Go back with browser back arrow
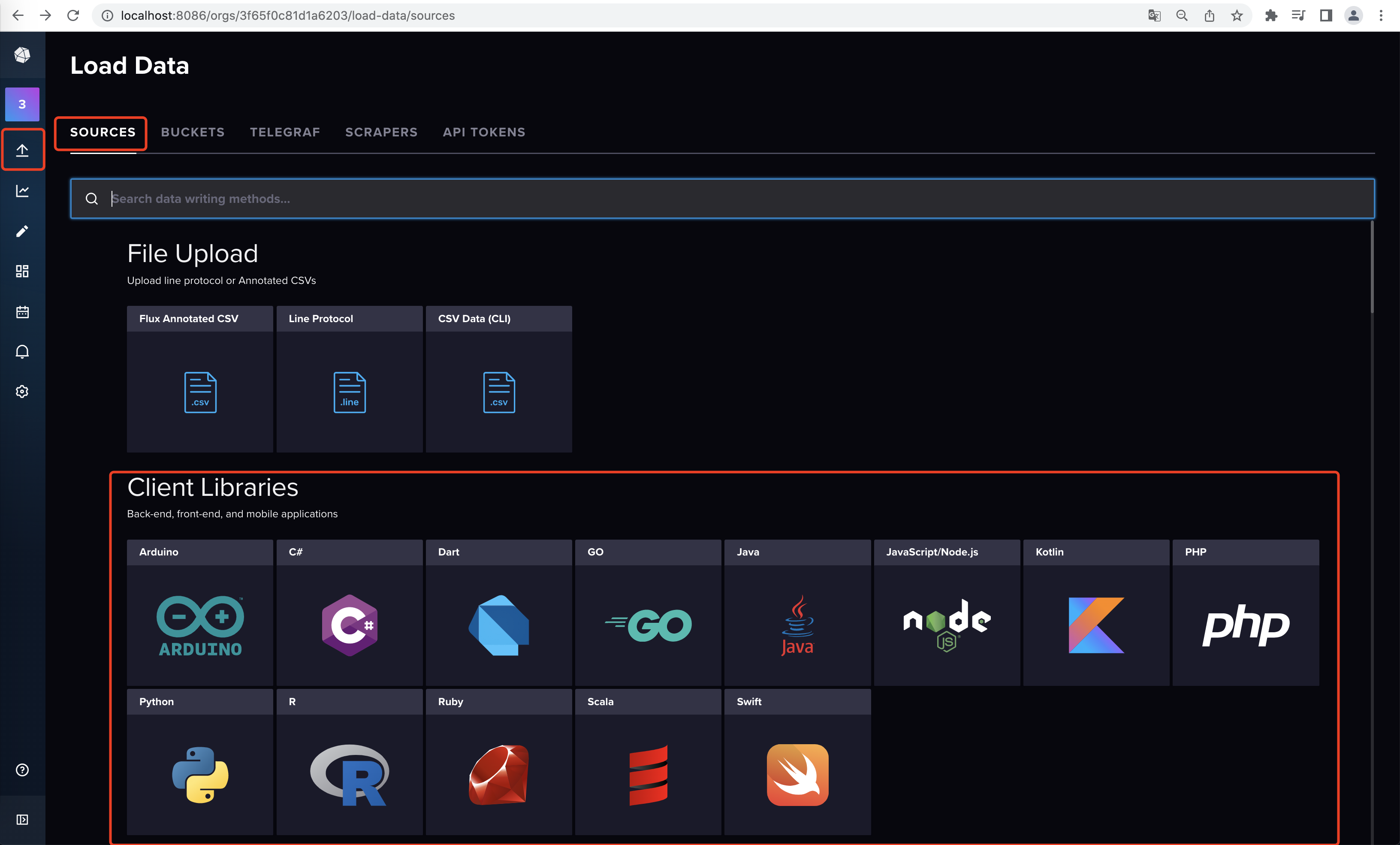This screenshot has height=845, width=1400. 18,15
